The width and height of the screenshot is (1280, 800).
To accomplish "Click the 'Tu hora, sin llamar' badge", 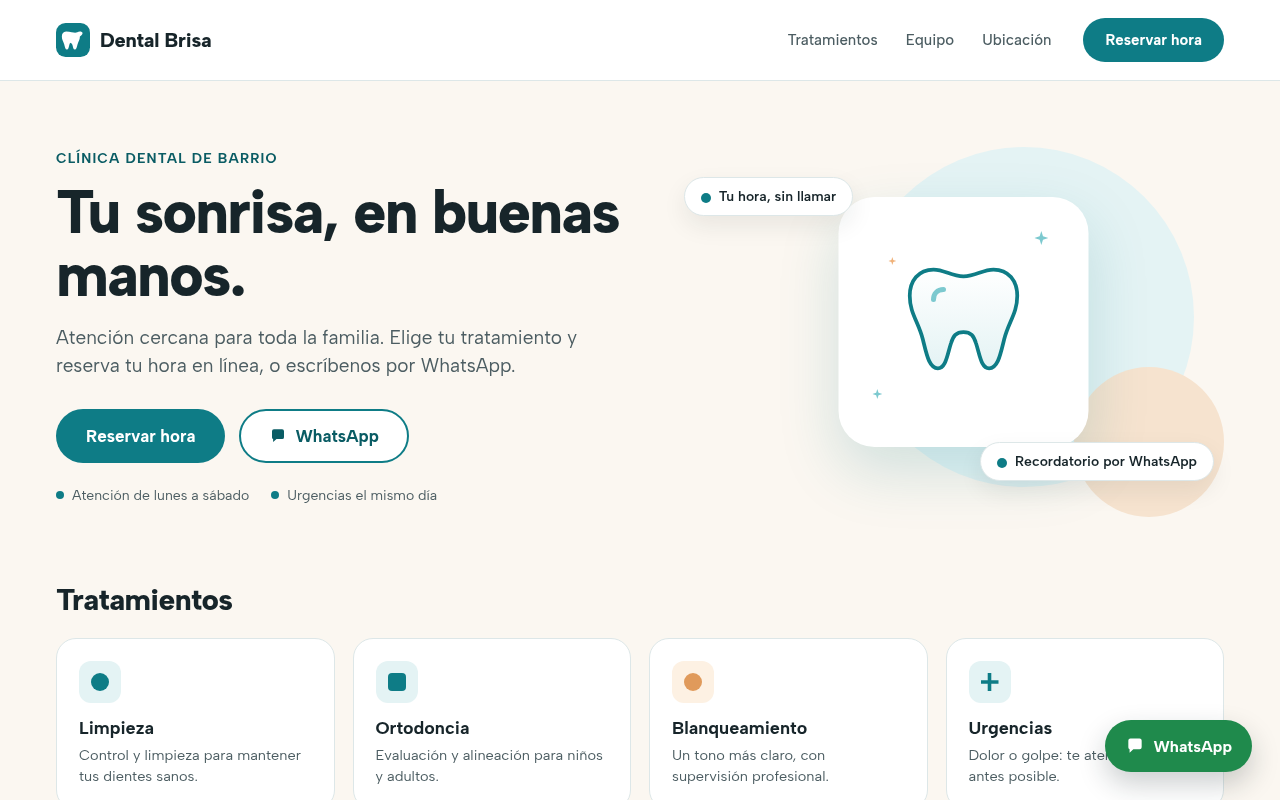I will [x=768, y=197].
